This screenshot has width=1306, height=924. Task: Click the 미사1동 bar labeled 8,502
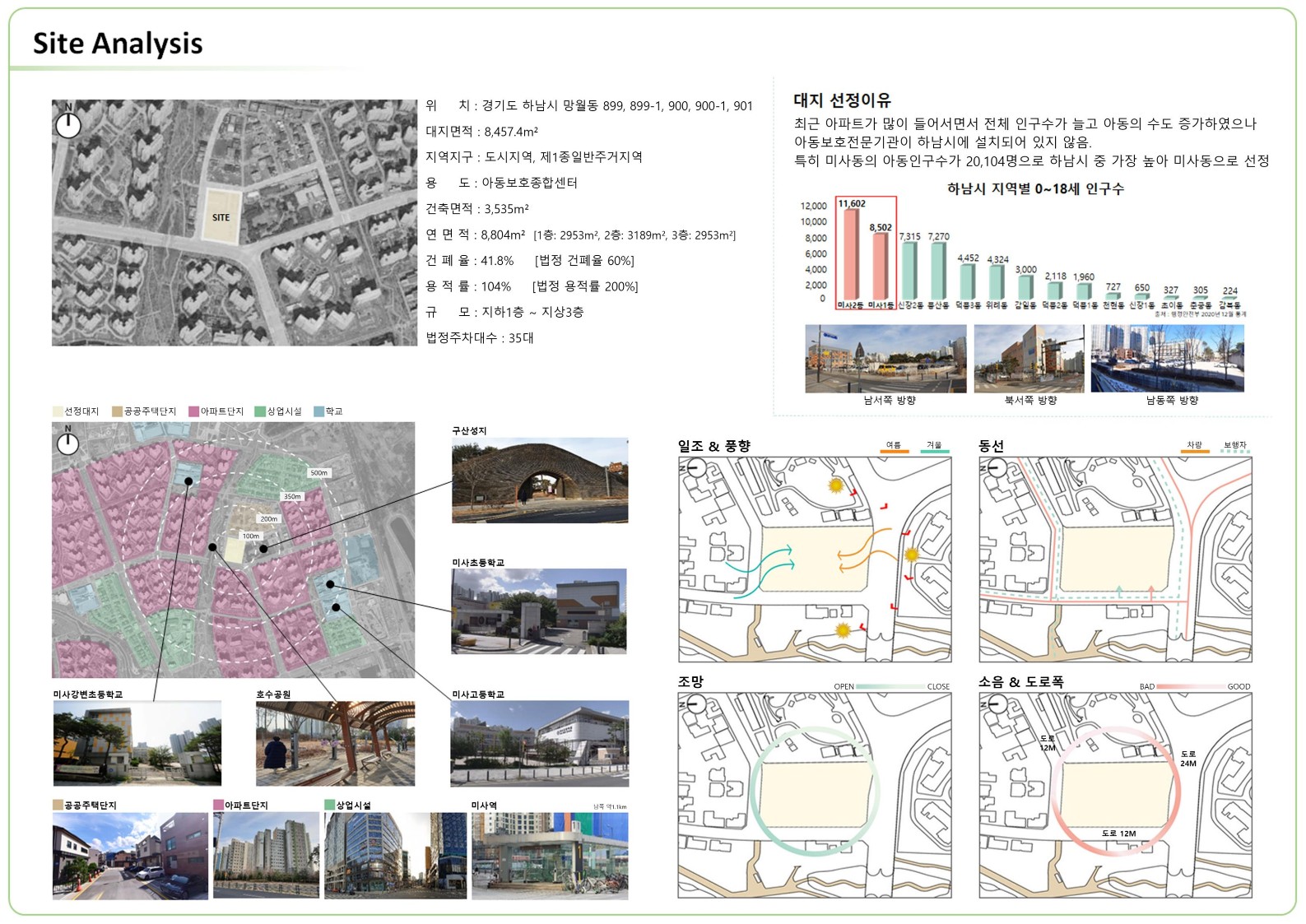pos(881,267)
